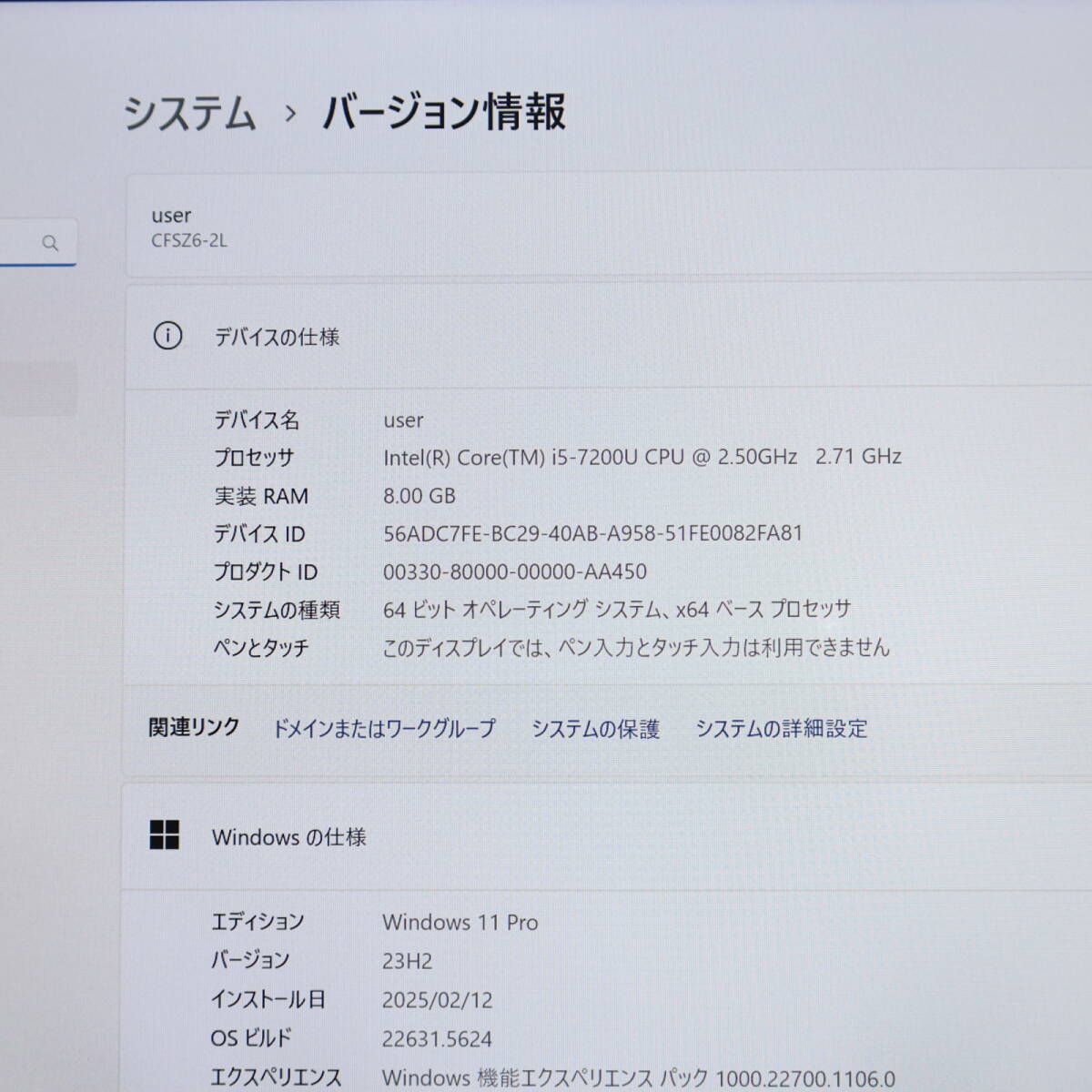The width and height of the screenshot is (1092, 1092).
Task: Click the Windows logo beside Windows の仕様
Action: 165,834
